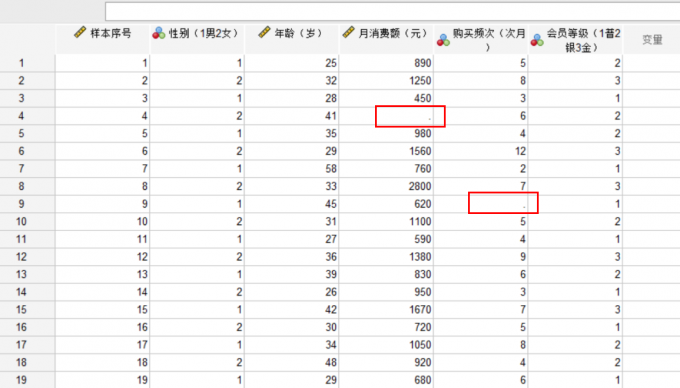Click the monthly spend cell 760

(x=386, y=169)
